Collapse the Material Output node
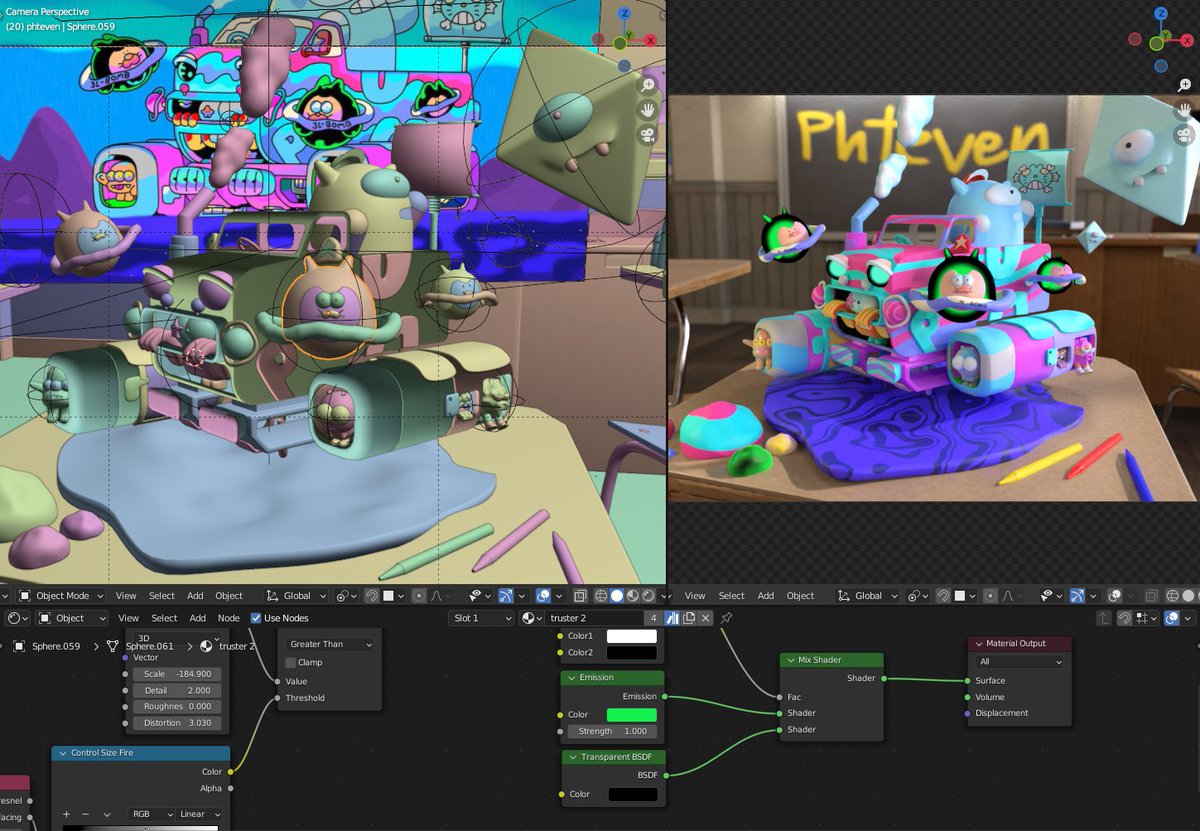 (x=978, y=644)
